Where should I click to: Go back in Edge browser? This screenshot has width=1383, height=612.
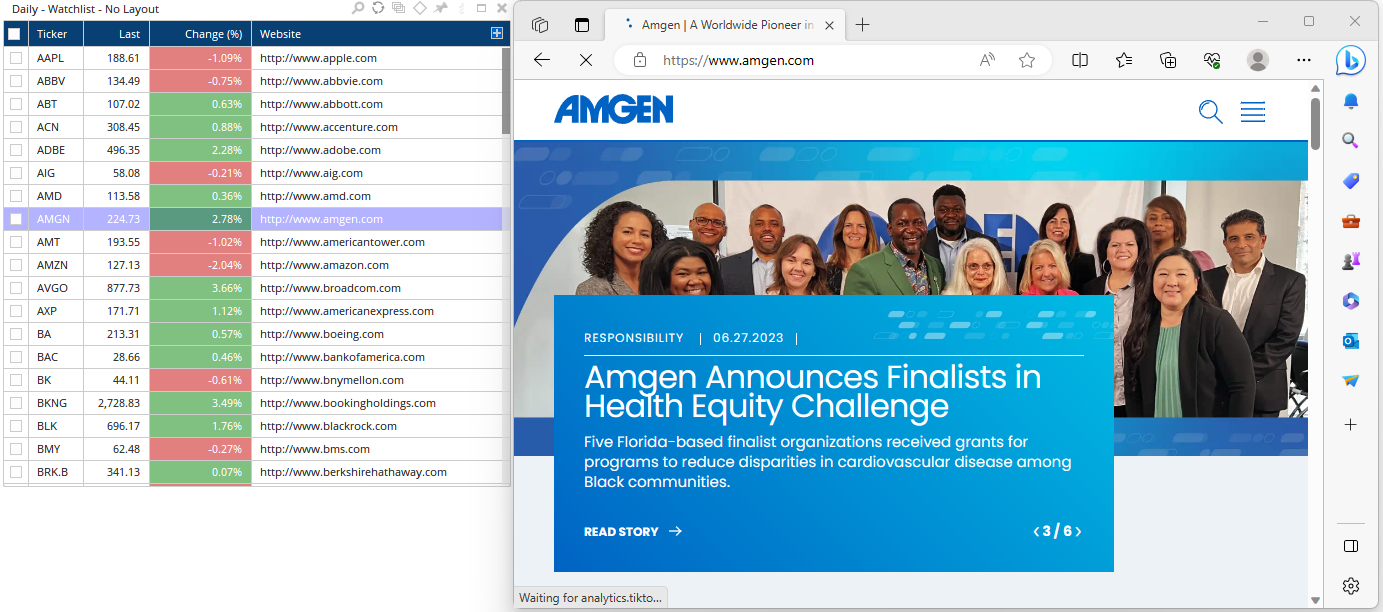pos(542,60)
